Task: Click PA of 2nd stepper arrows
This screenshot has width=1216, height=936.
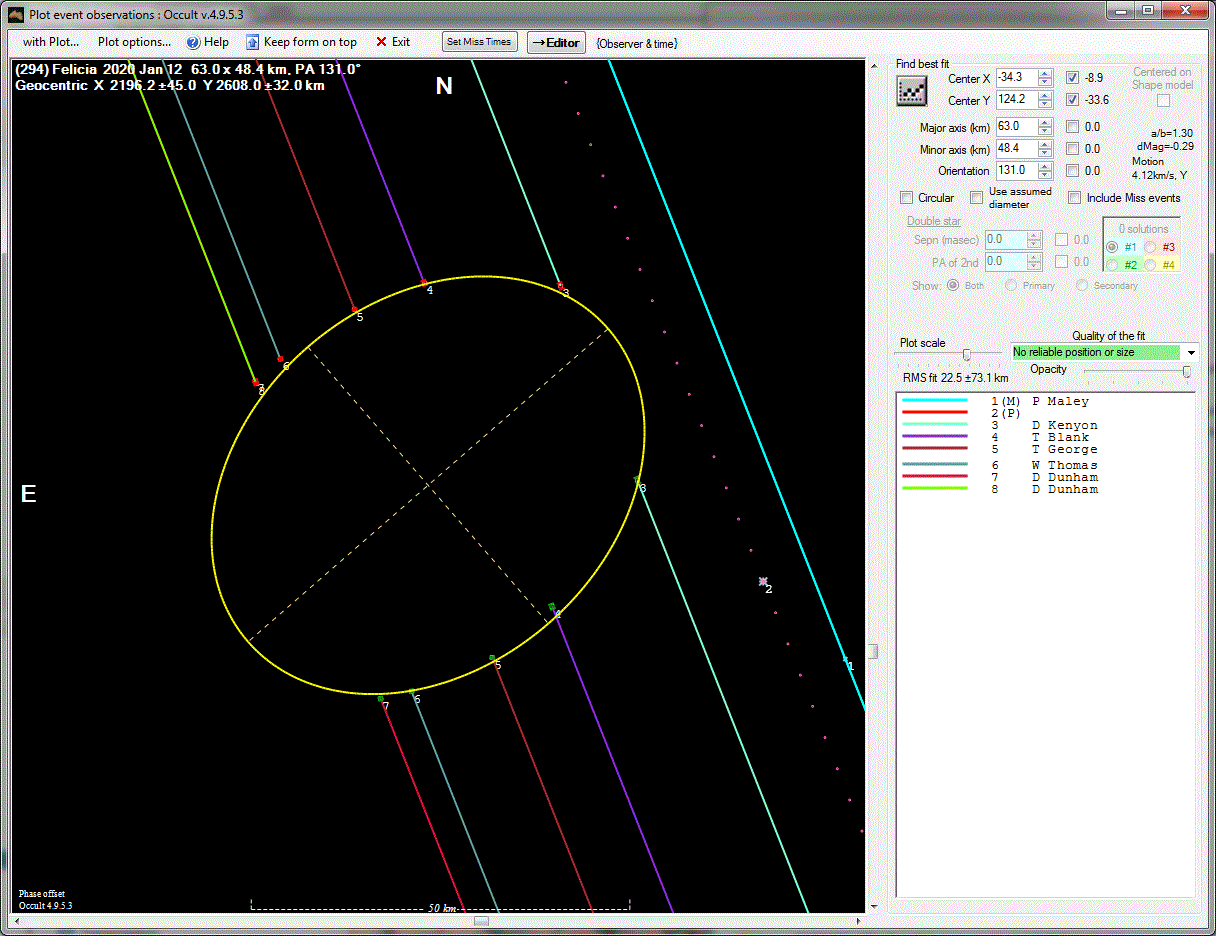Action: coord(1036,262)
